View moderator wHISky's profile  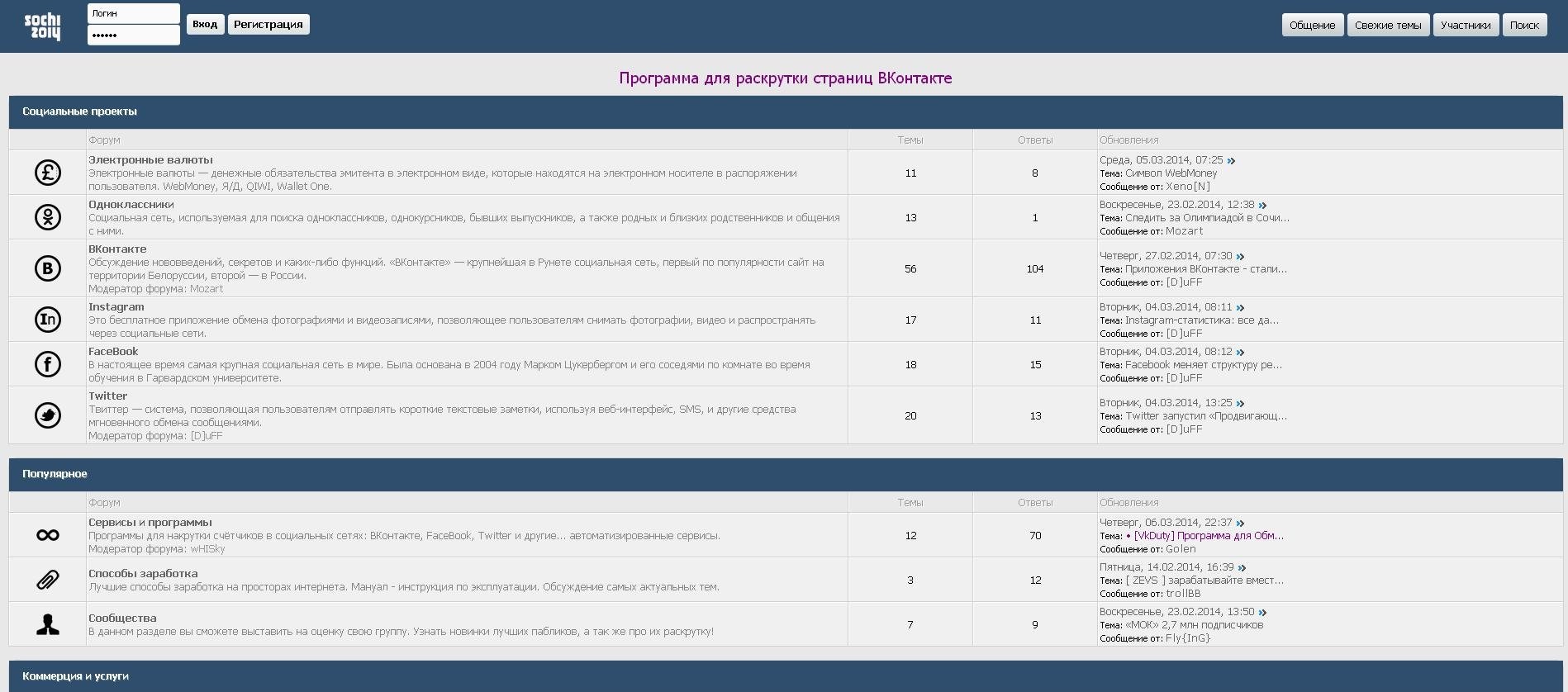click(207, 549)
